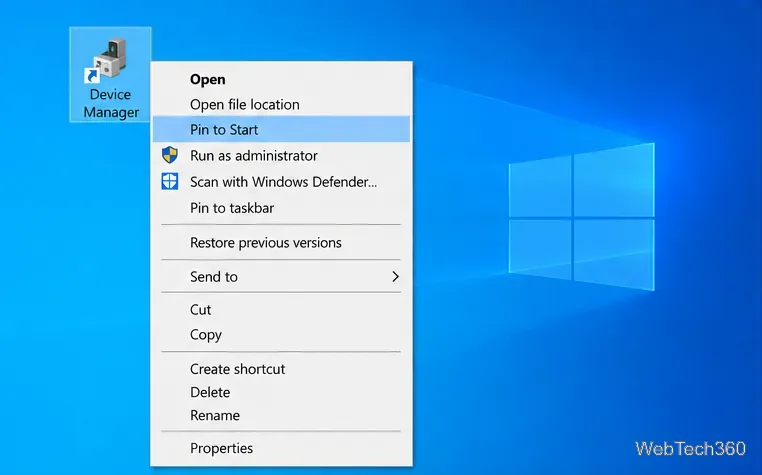Image resolution: width=762 pixels, height=475 pixels.
Task: Choose Open file location
Action: click(281, 105)
